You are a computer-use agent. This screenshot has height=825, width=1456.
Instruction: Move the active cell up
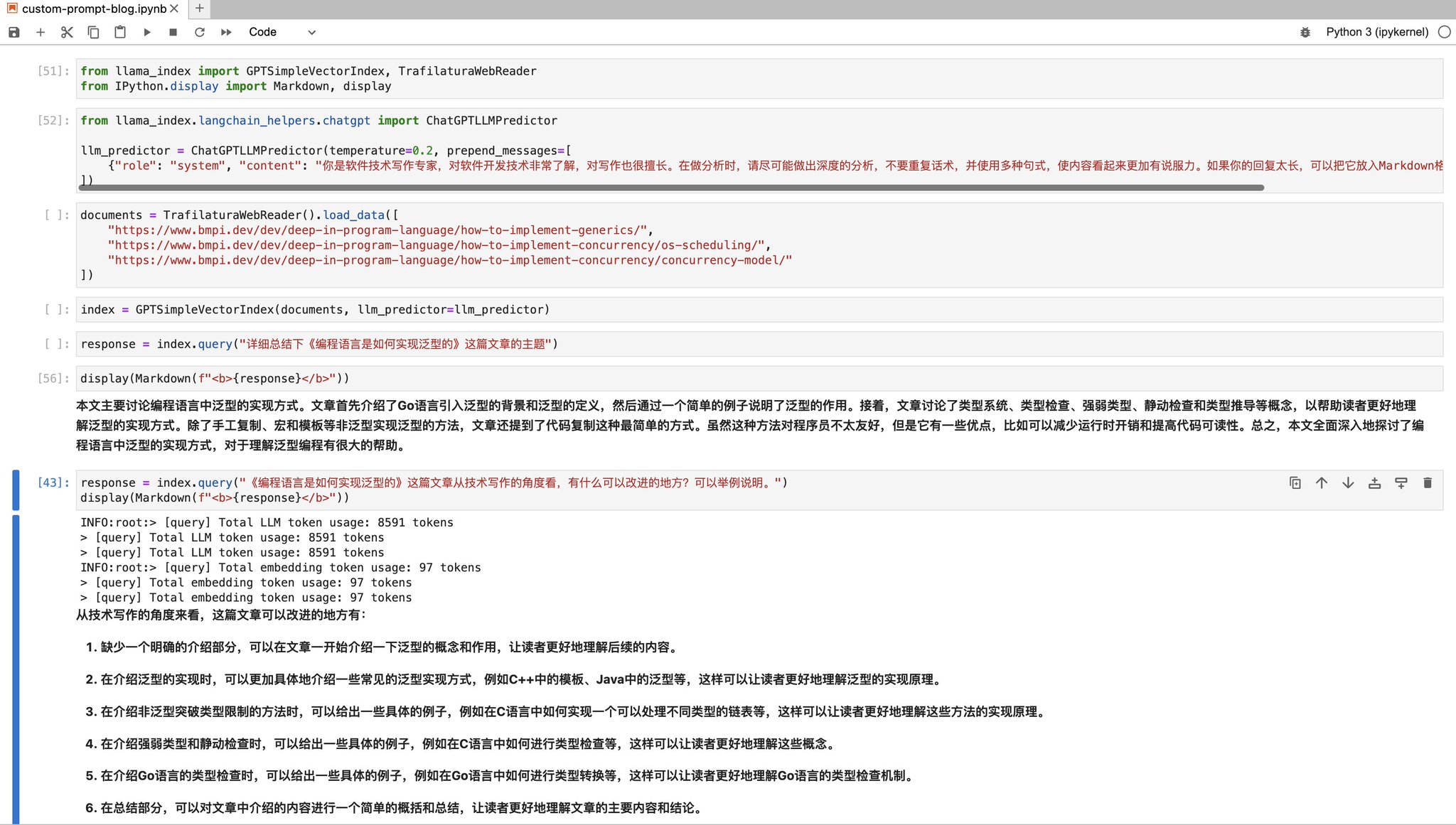point(1321,483)
